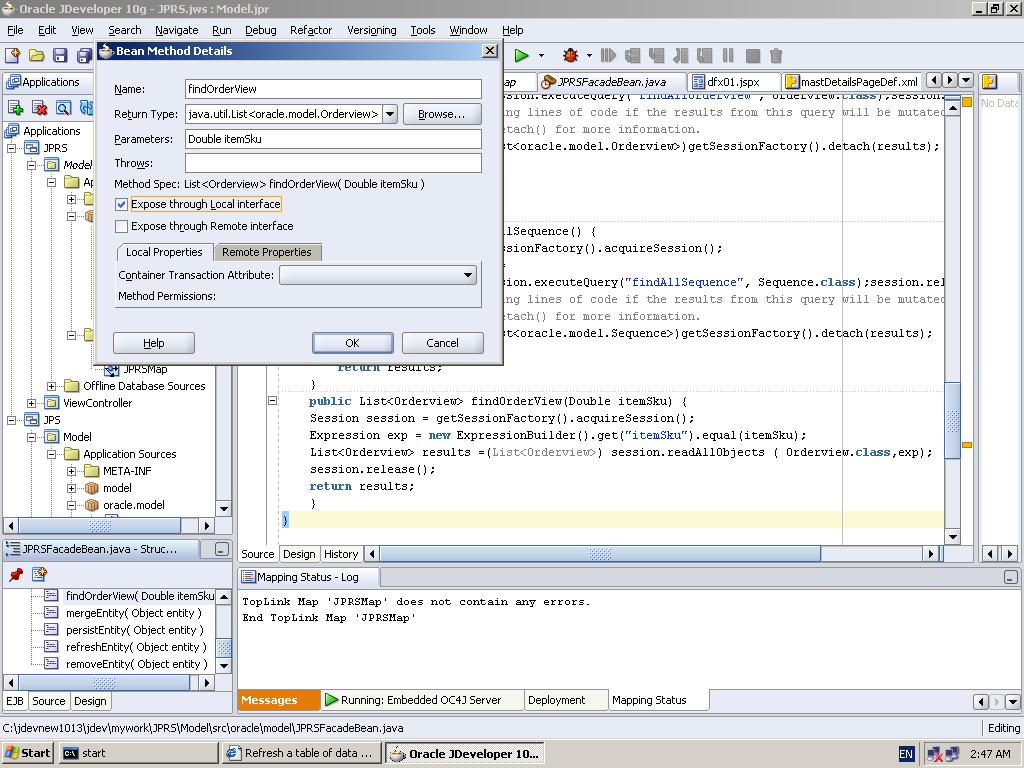
Task: Check Expose through Remote interface
Action: point(121,227)
